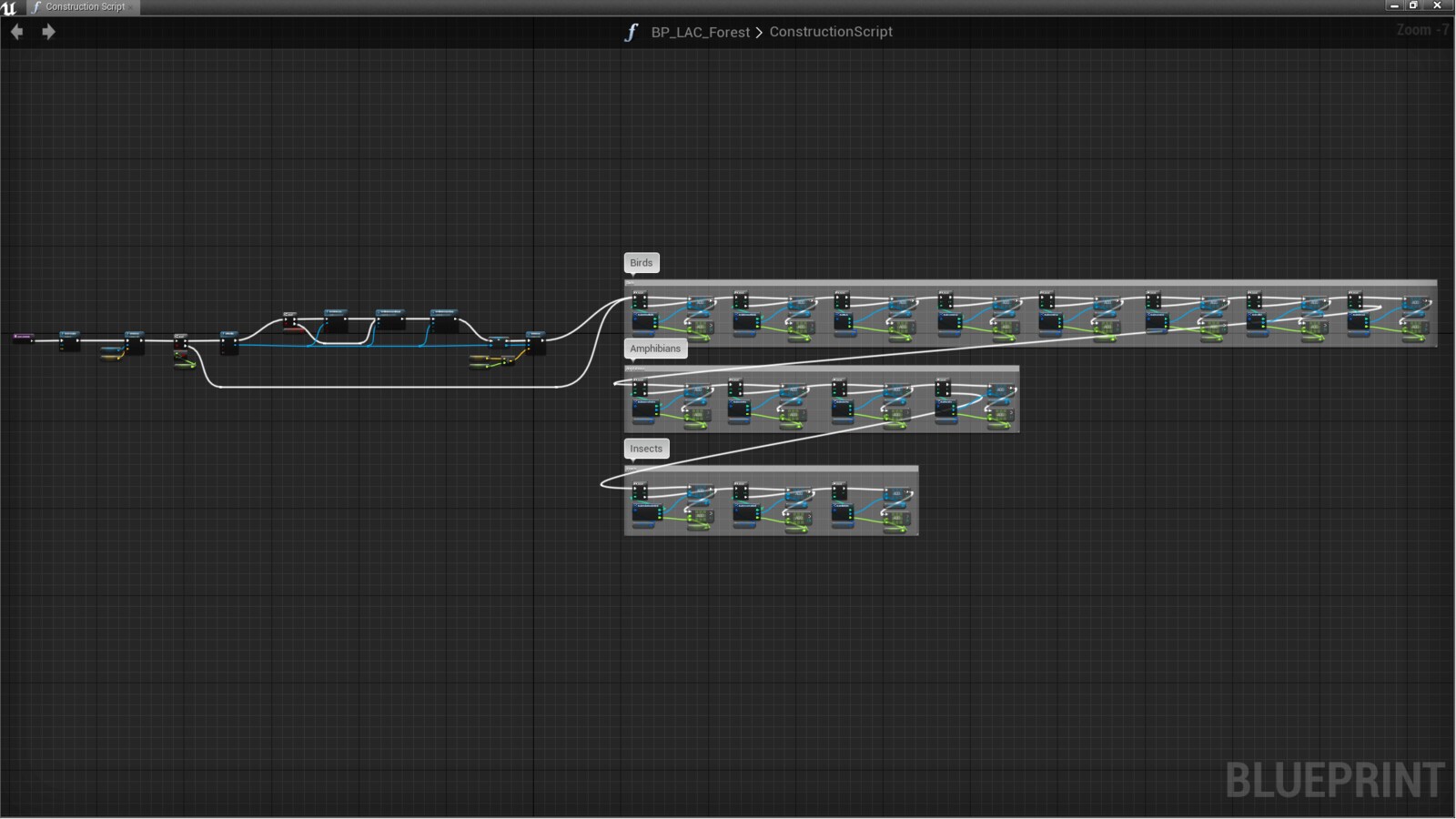
Task: Click the Amphibians comment box title bar
Action: [821, 369]
